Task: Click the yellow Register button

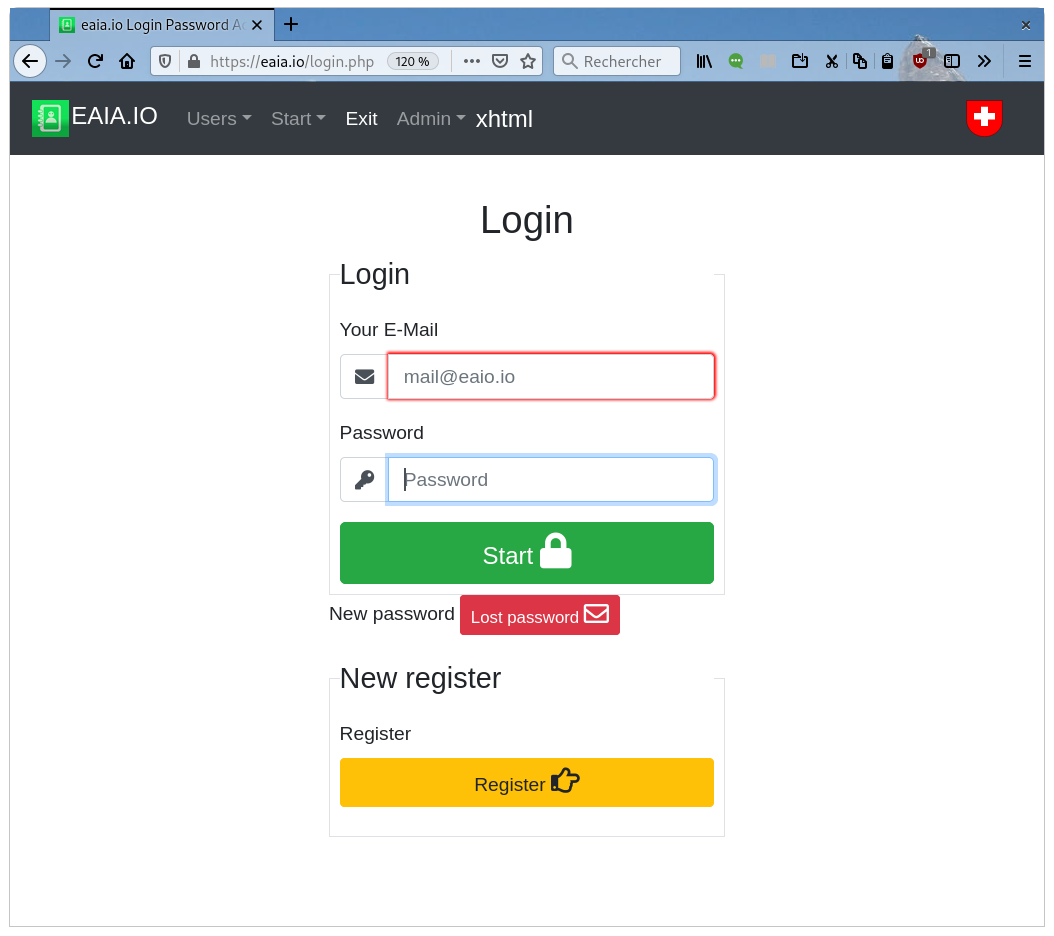Action: pyautogui.click(x=526, y=782)
